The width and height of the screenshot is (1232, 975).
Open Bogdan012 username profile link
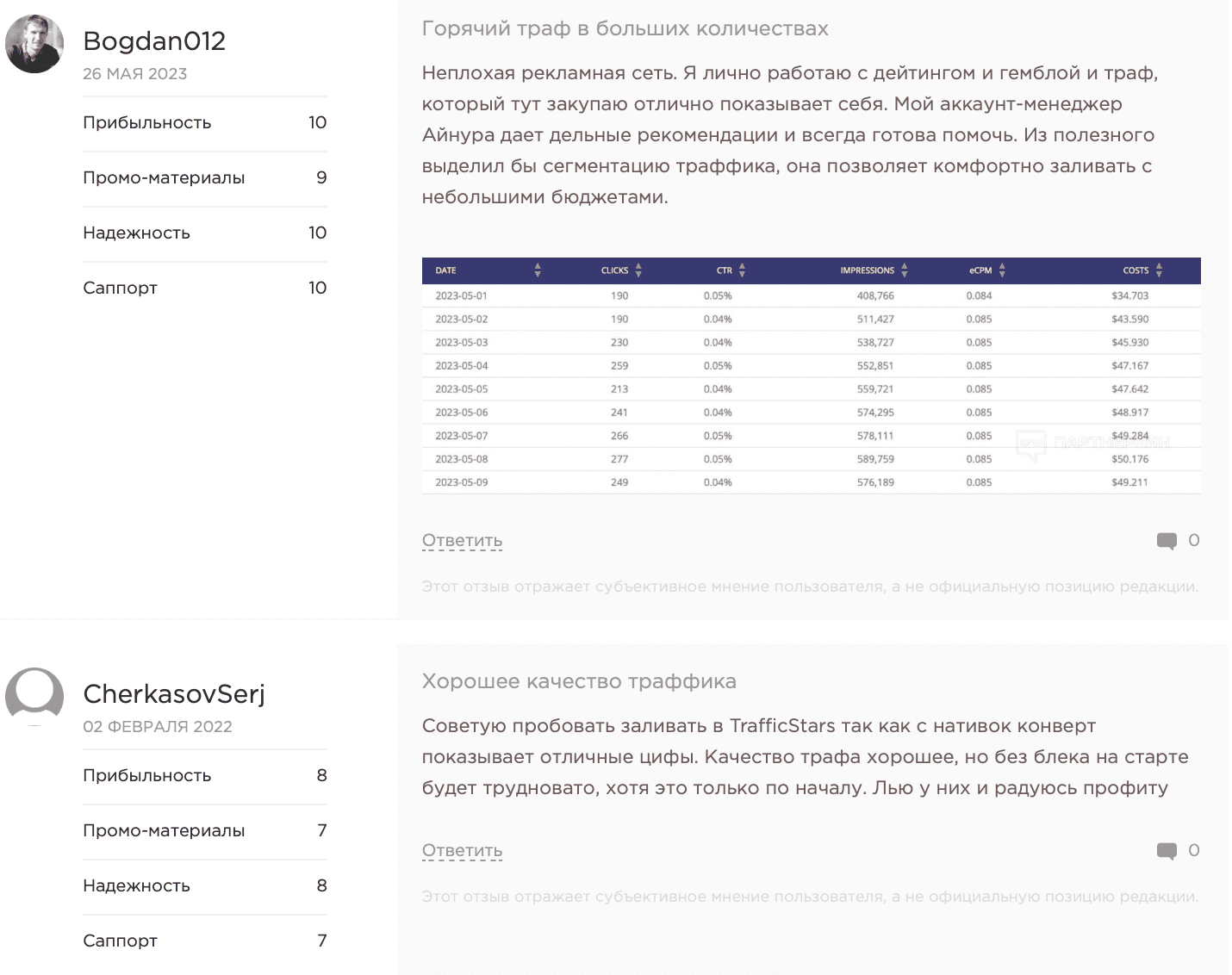pos(154,41)
